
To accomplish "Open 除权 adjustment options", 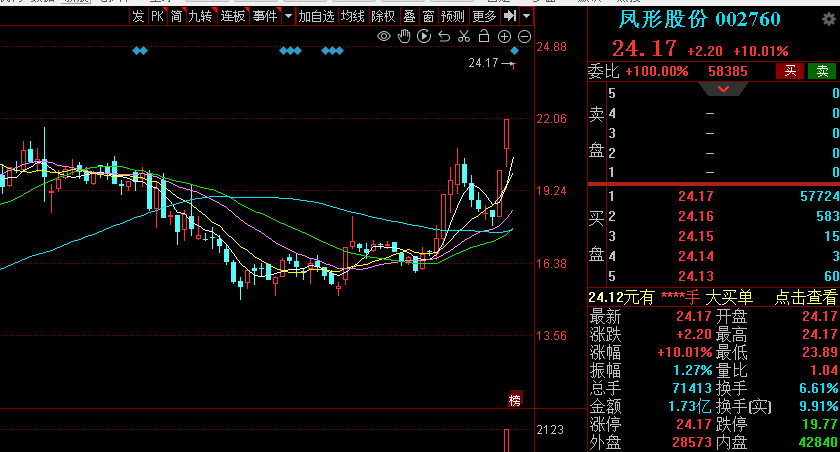I will pyautogui.click(x=383, y=16).
